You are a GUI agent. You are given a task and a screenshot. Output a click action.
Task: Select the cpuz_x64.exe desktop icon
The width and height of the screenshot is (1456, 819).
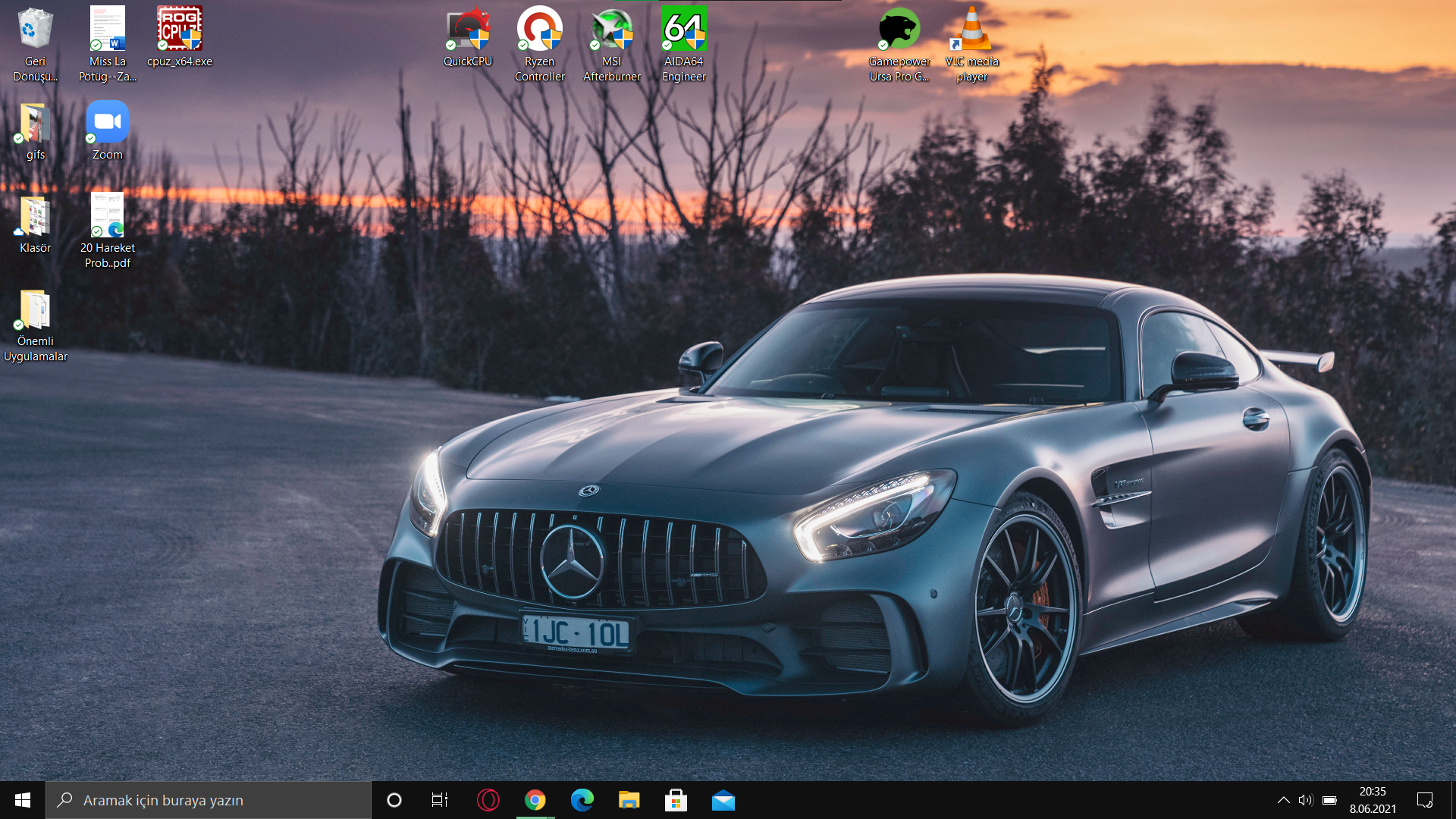[180, 36]
